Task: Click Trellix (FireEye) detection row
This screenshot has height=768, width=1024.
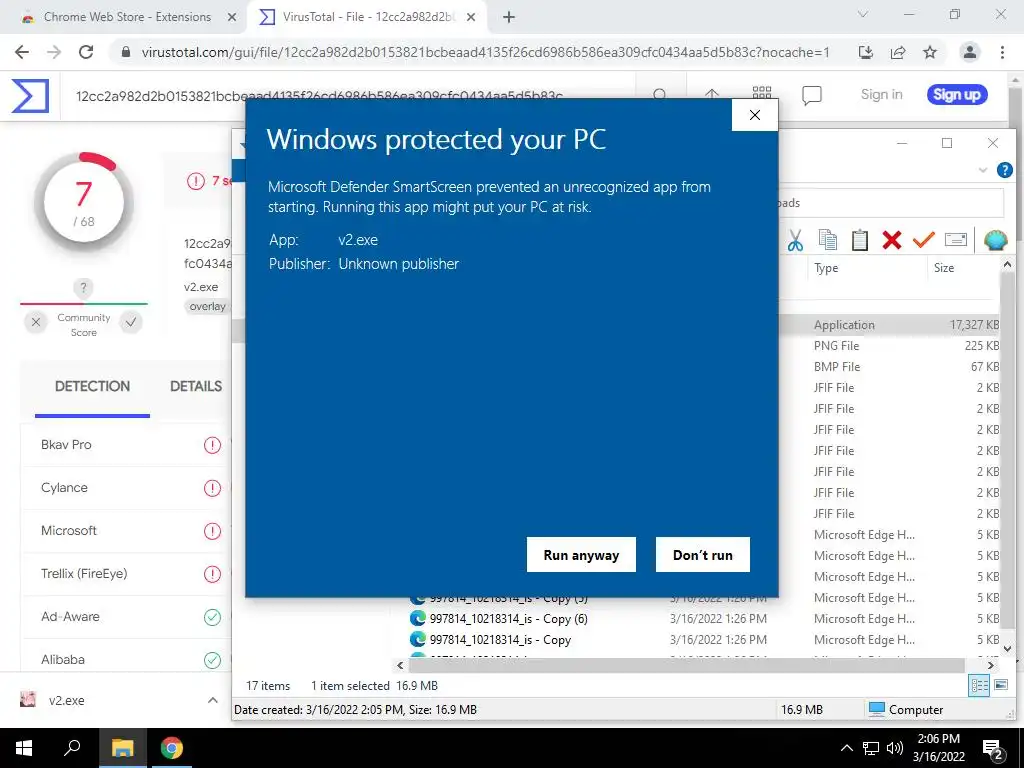Action: pyautogui.click(x=127, y=574)
